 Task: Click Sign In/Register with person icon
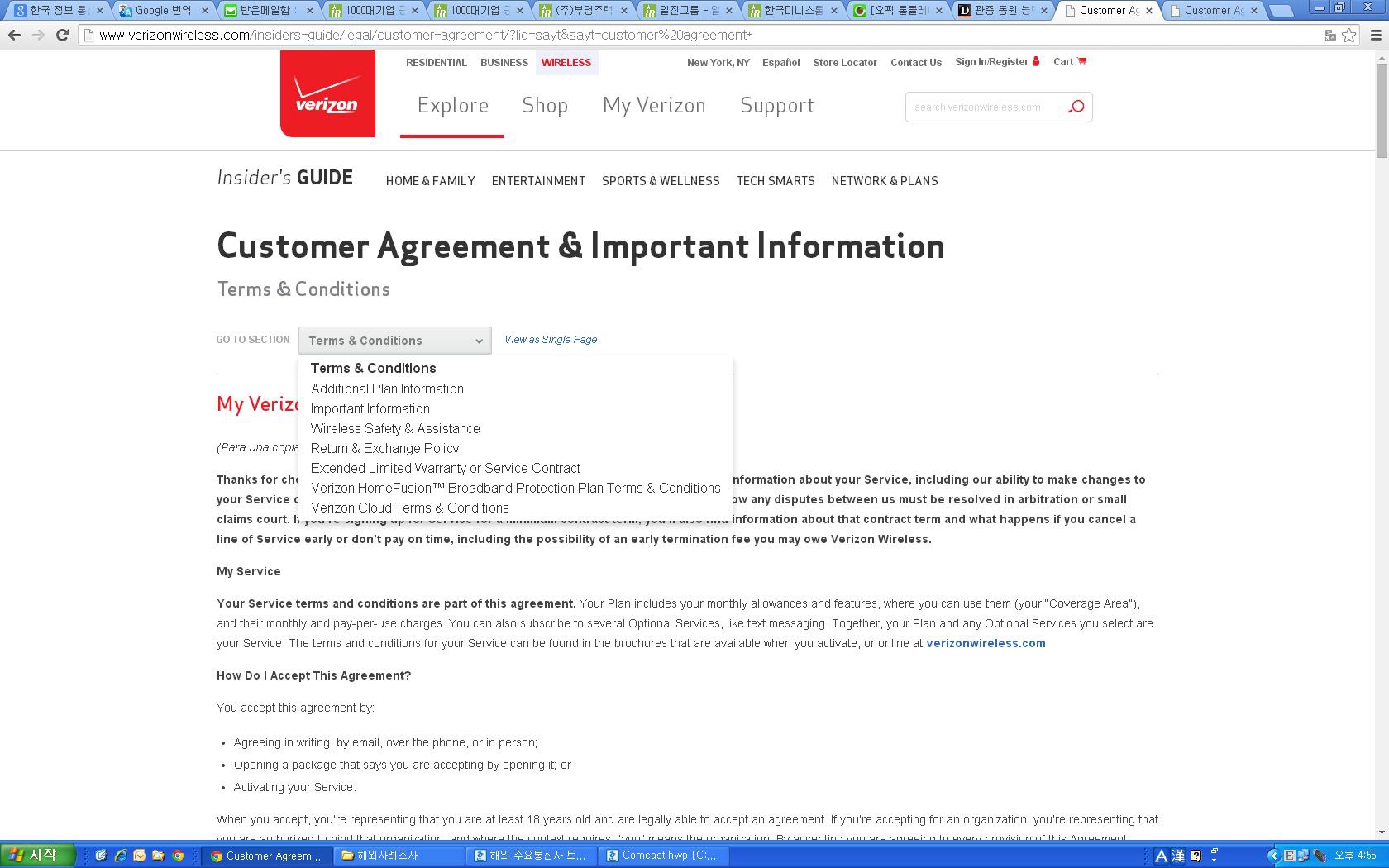[997, 62]
